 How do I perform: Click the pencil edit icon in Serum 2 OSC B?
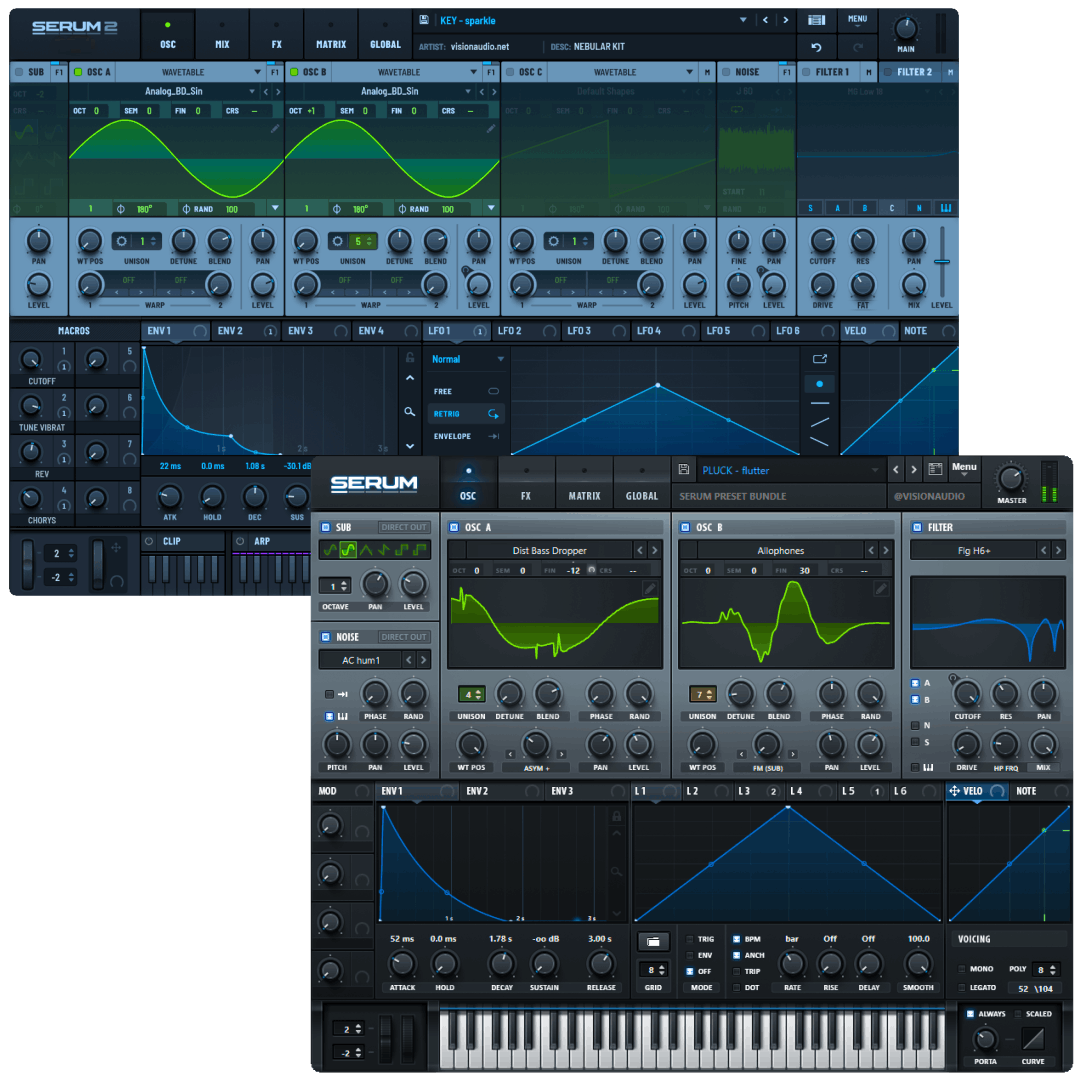(491, 129)
